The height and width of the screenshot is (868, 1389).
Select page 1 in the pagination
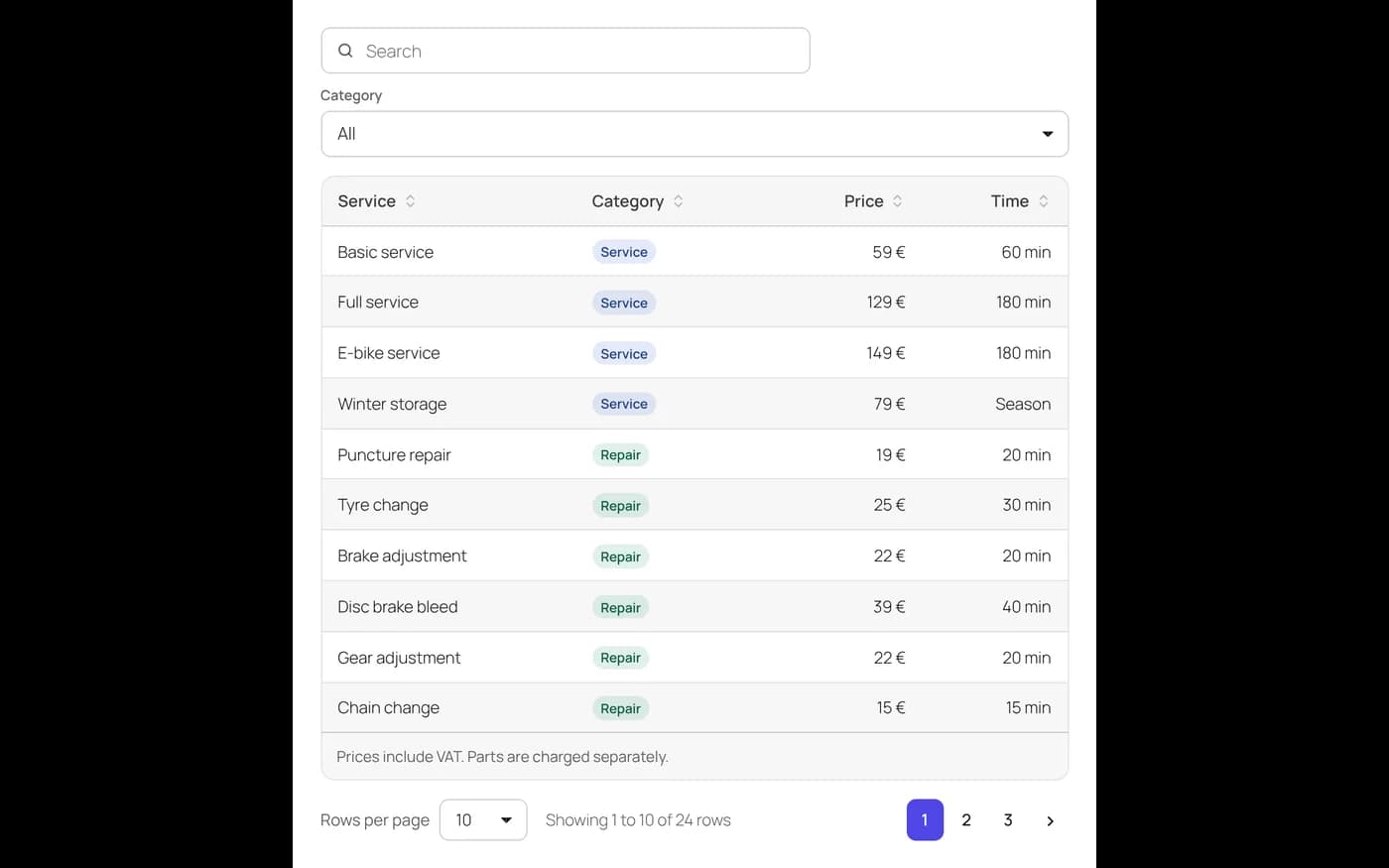click(925, 820)
